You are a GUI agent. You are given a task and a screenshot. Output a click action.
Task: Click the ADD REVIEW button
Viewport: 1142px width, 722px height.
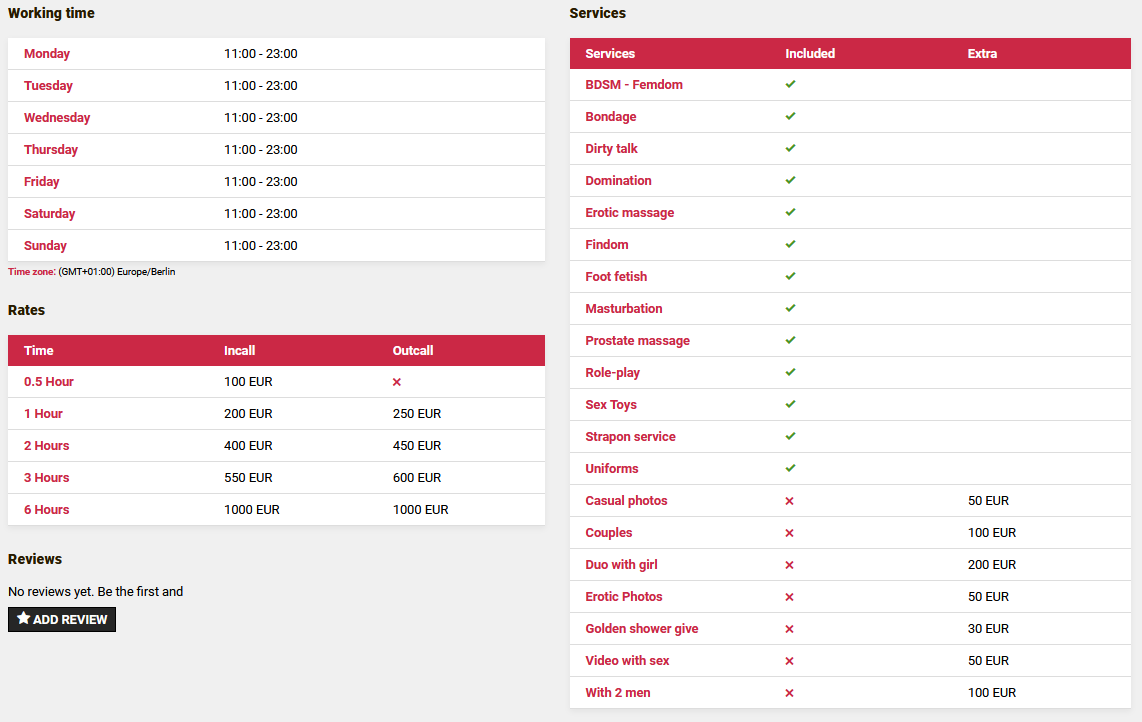62,620
